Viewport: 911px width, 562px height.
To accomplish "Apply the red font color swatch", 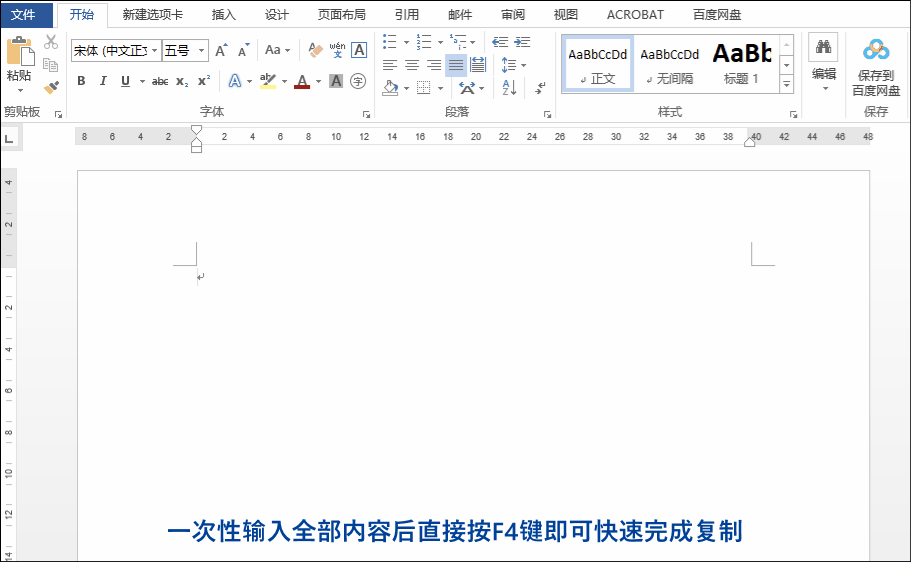I will pos(303,82).
